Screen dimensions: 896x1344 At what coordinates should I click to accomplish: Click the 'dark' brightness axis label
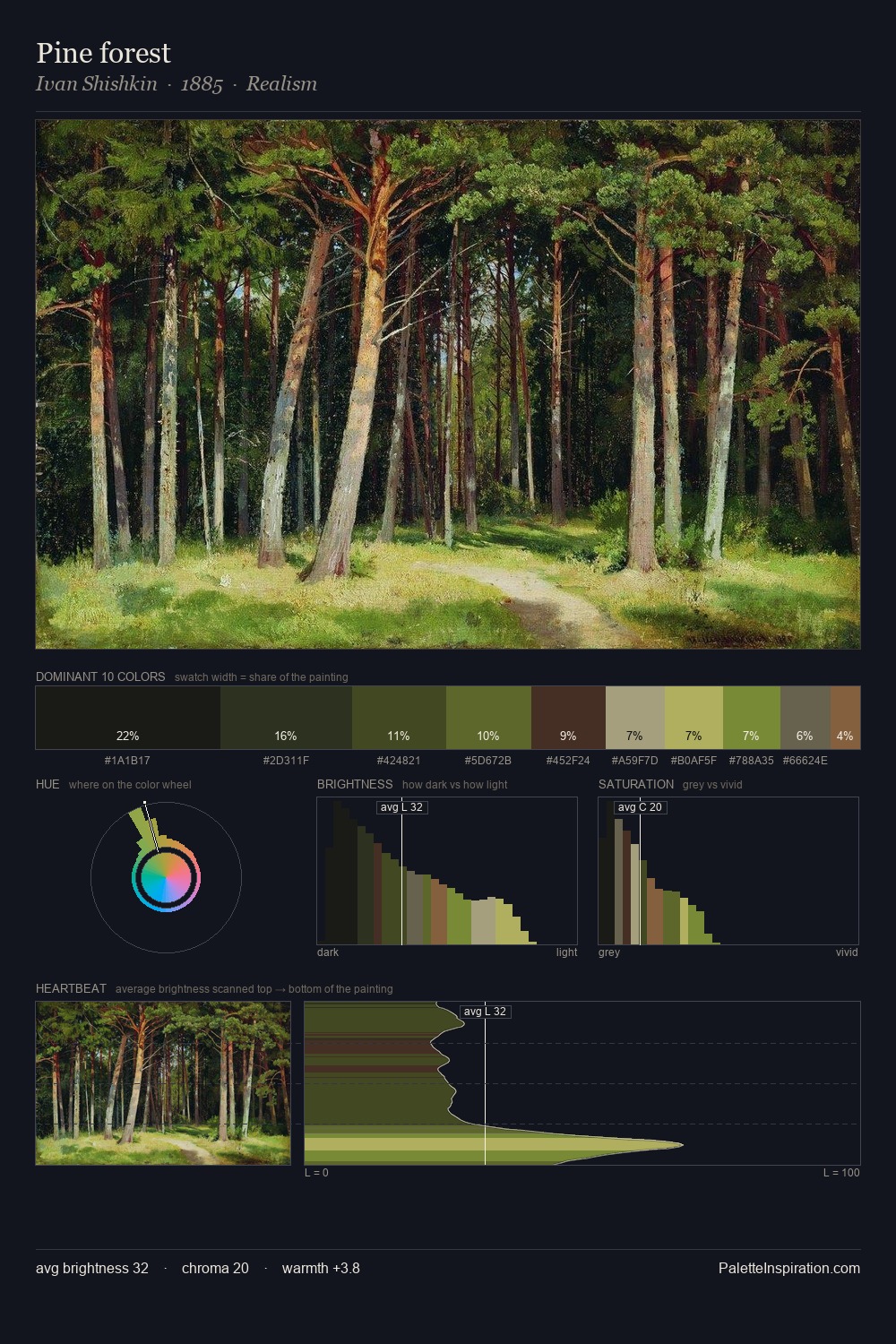click(328, 952)
